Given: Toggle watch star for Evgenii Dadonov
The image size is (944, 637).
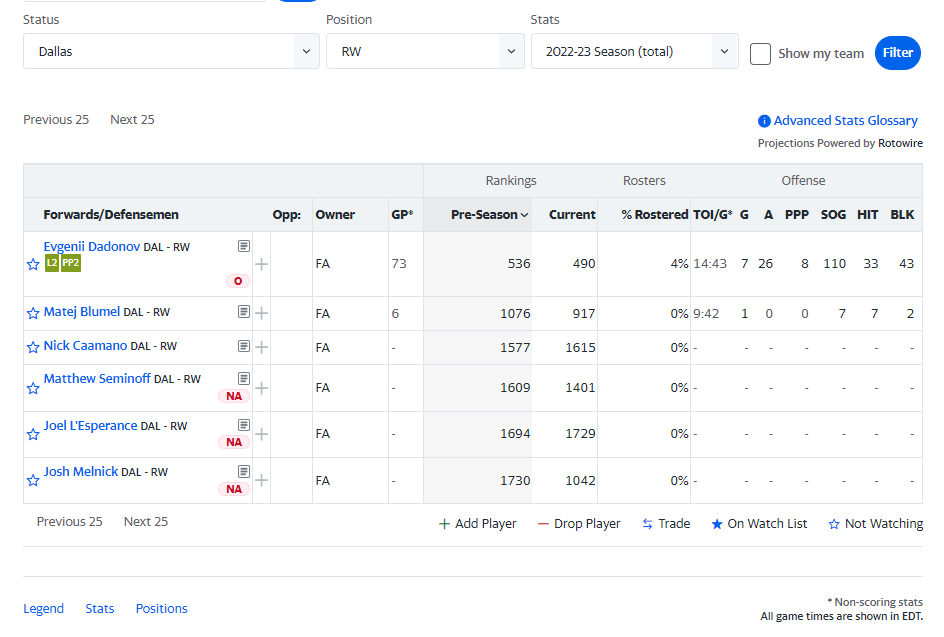Looking at the screenshot, I should point(33,264).
